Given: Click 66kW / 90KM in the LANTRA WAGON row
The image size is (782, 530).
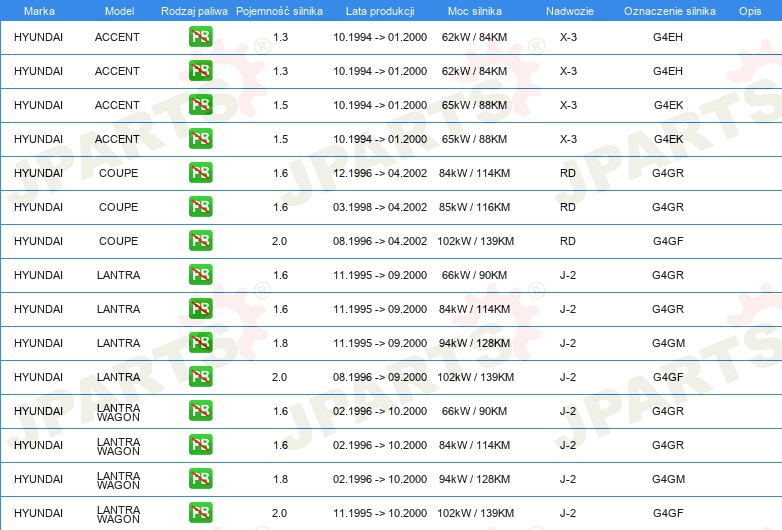Looking at the screenshot, I should tap(474, 411).
